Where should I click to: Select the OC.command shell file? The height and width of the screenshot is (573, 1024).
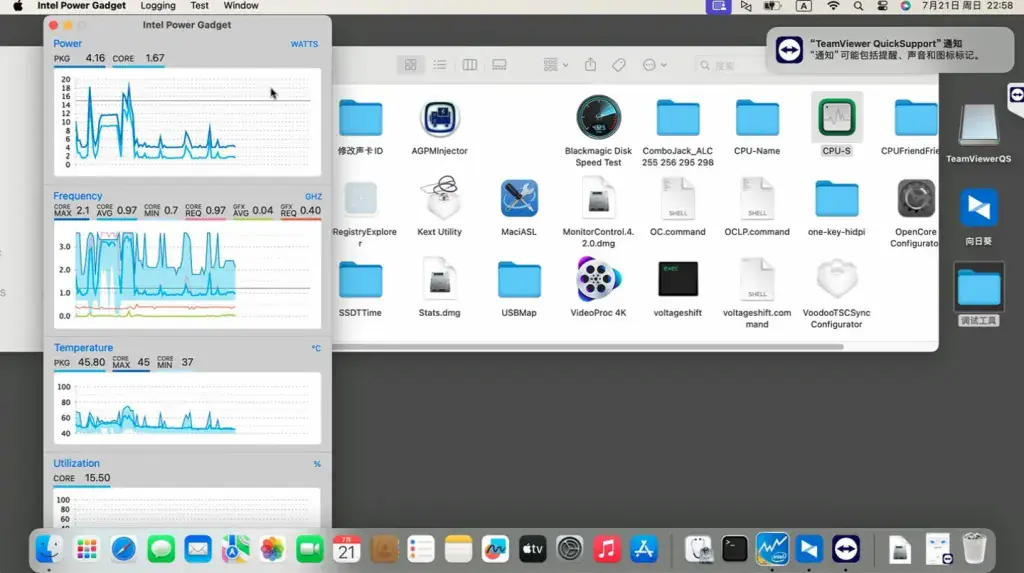tap(678, 198)
